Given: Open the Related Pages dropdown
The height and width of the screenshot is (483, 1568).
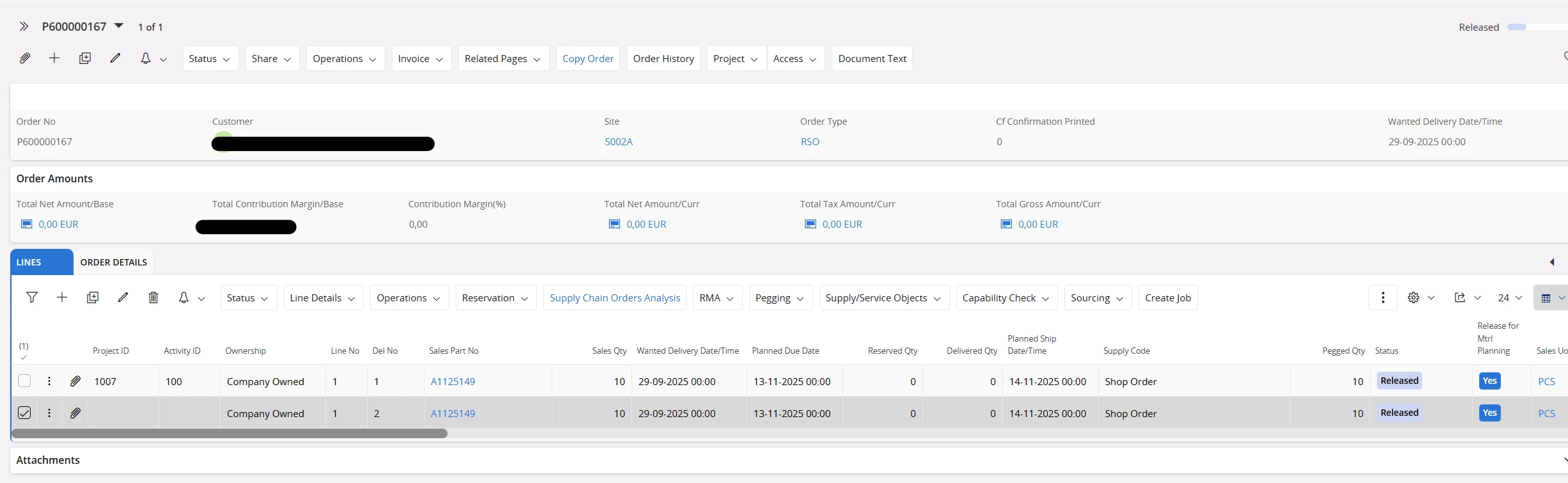Looking at the screenshot, I should click(502, 58).
